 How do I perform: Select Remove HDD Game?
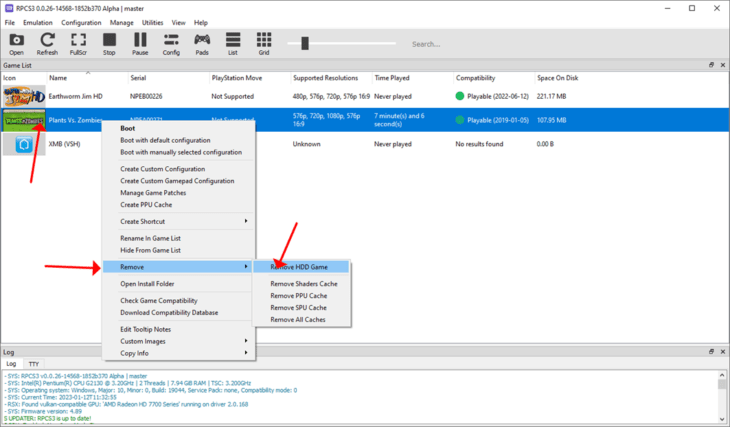[x=301, y=267]
